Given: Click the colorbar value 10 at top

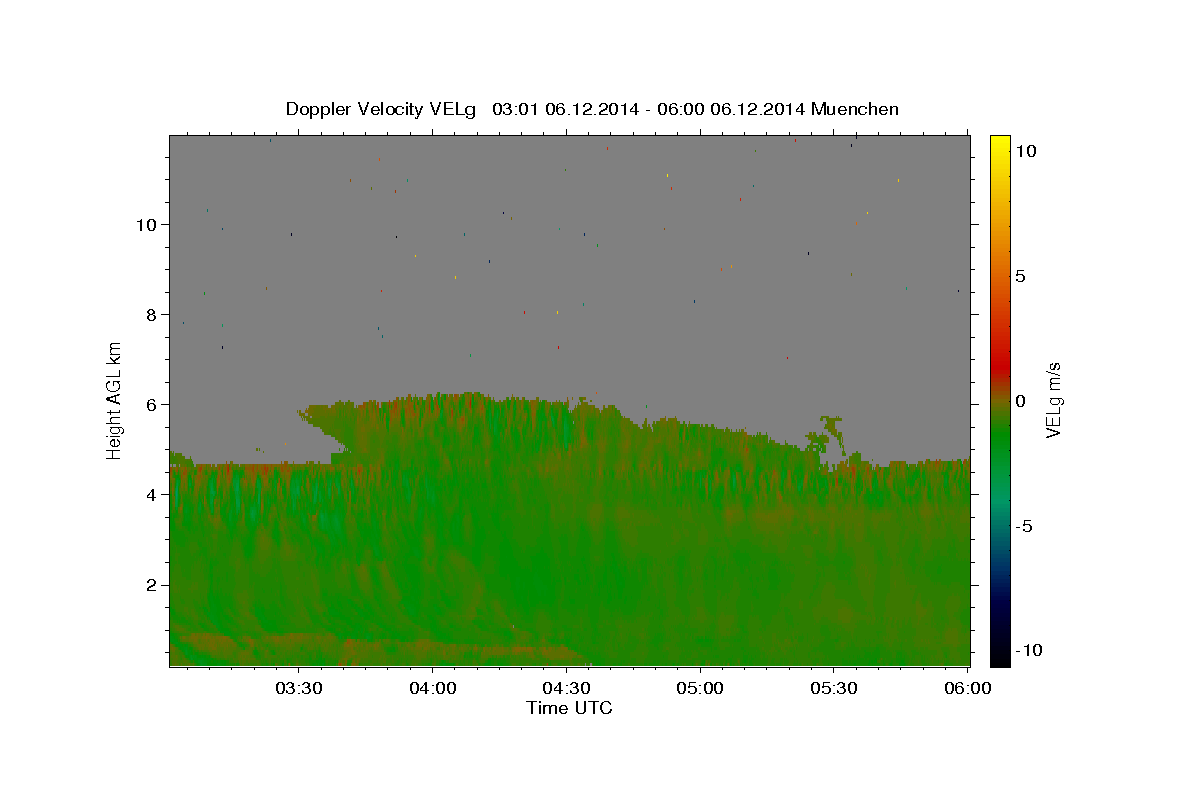Looking at the screenshot, I should point(1025,151).
